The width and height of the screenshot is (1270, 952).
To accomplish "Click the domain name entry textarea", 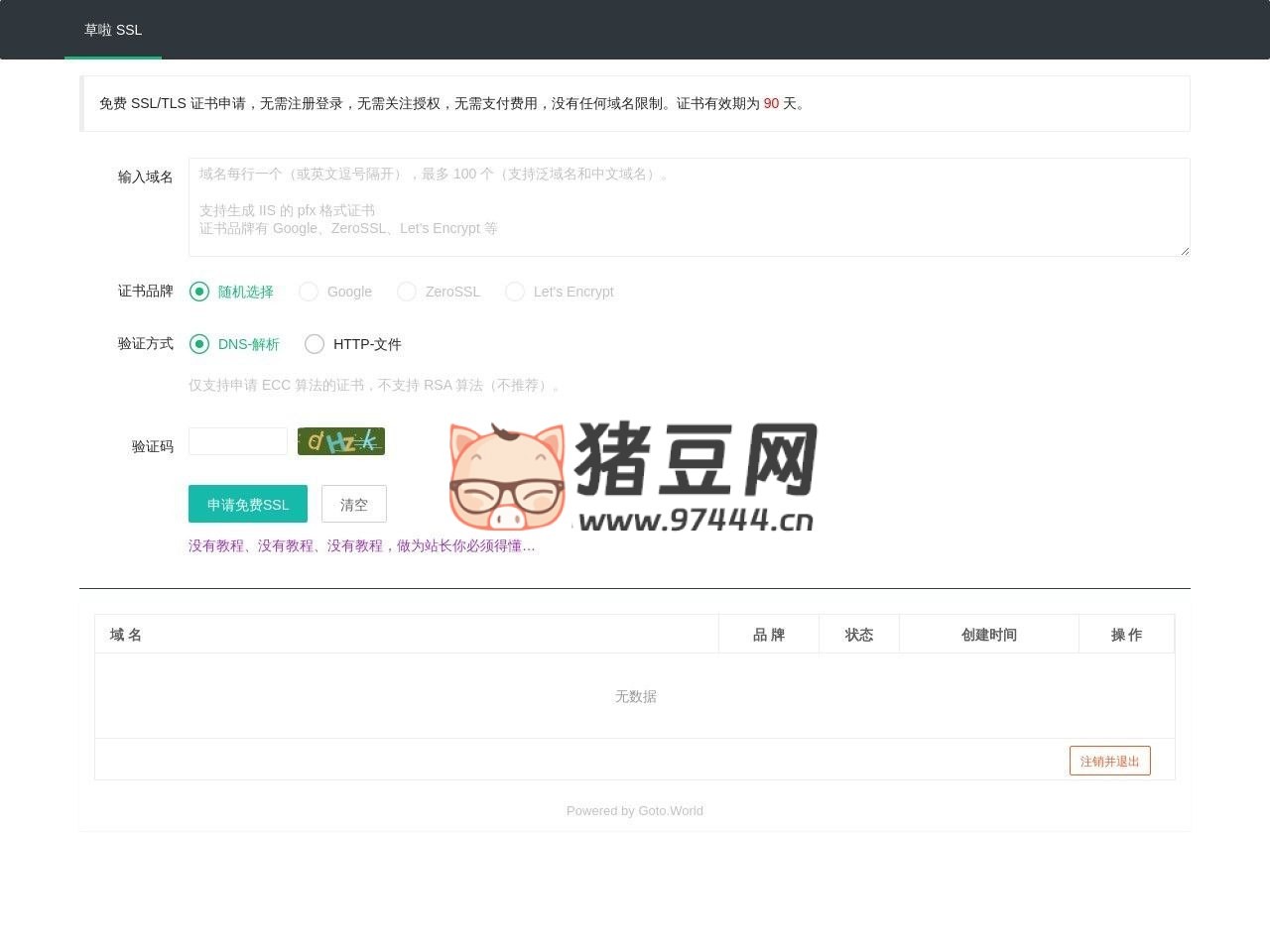I will pyautogui.click(x=689, y=206).
